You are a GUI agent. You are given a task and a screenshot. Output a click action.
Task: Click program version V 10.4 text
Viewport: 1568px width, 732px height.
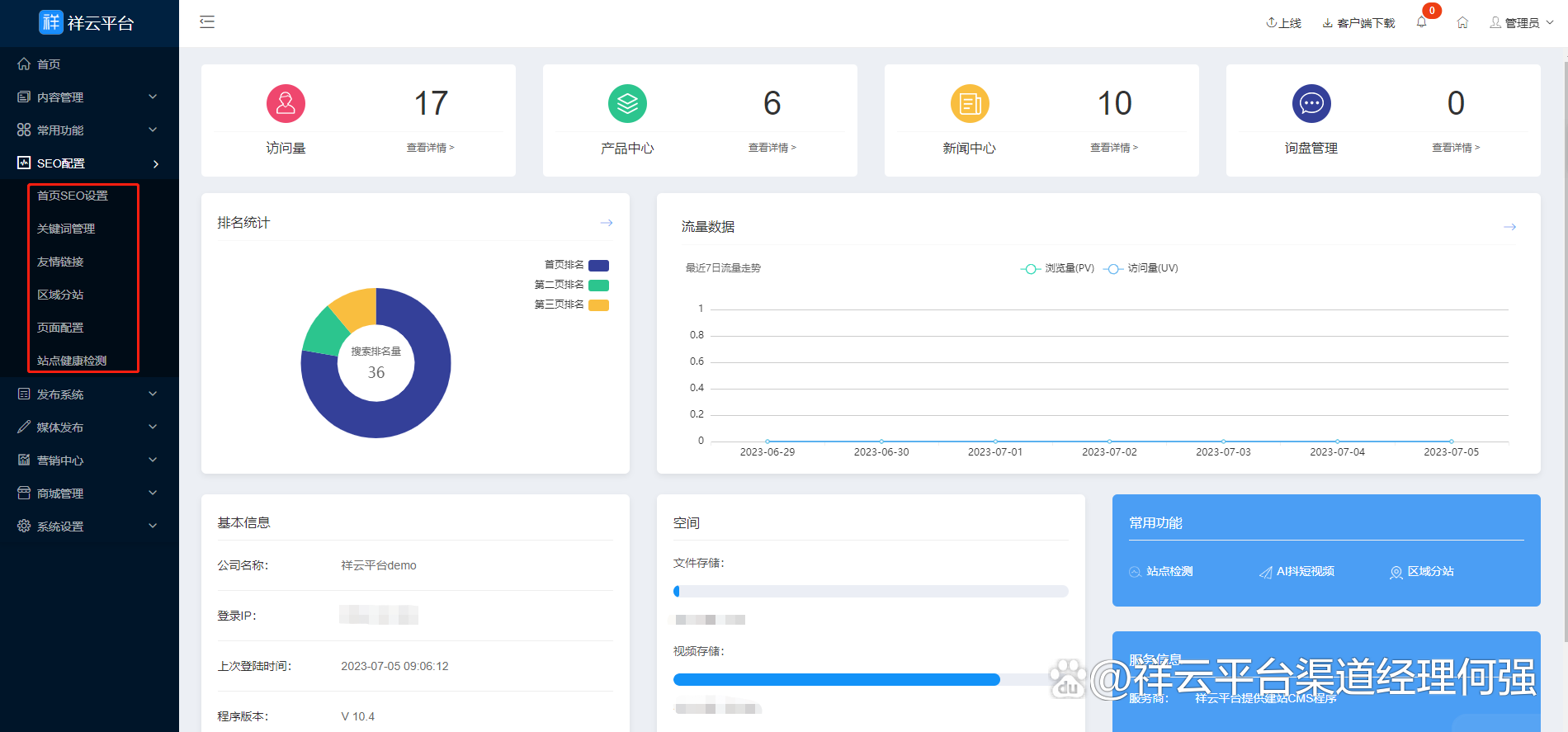tap(357, 716)
